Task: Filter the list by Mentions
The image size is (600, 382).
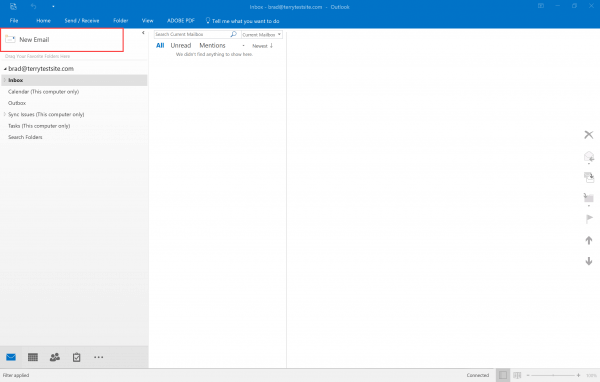Action: click(212, 46)
